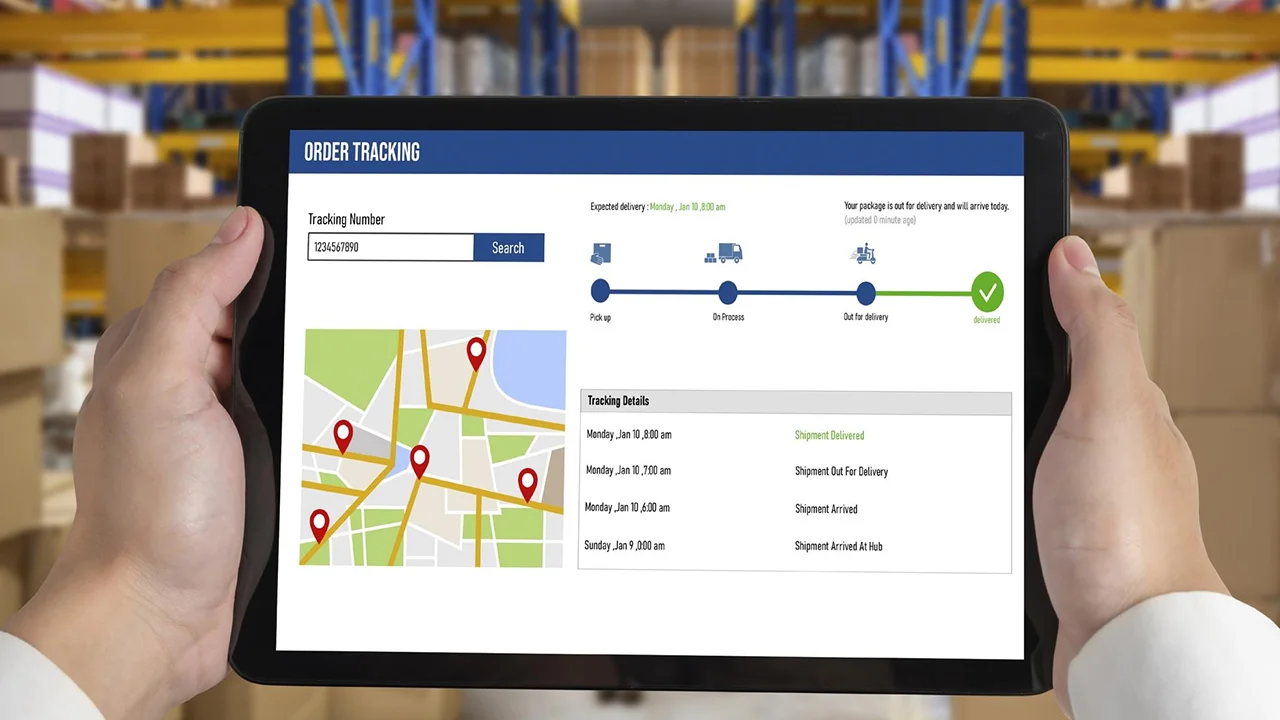
Task: Focus the Tracking Number input field
Action: click(x=391, y=247)
